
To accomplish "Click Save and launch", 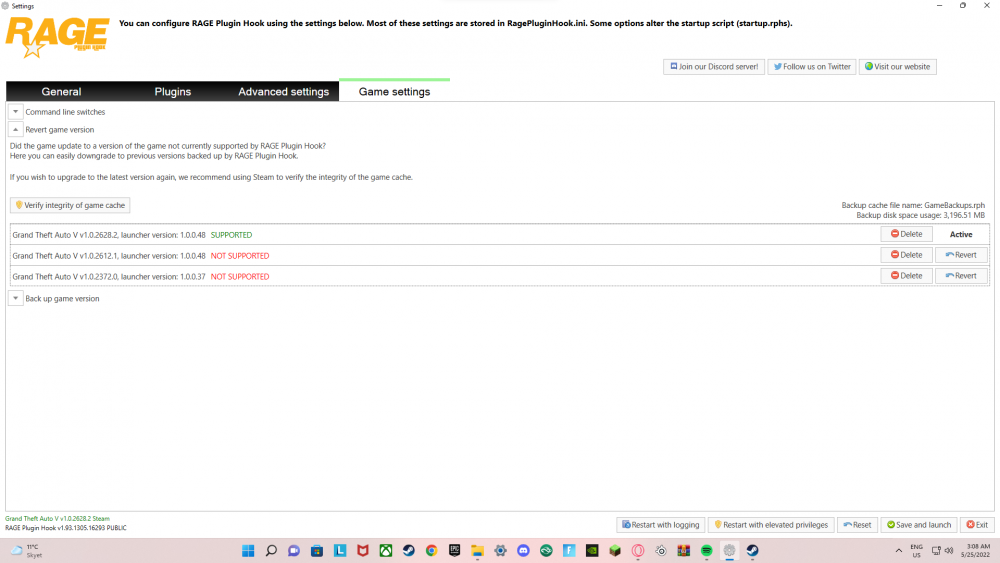I will (x=919, y=525).
